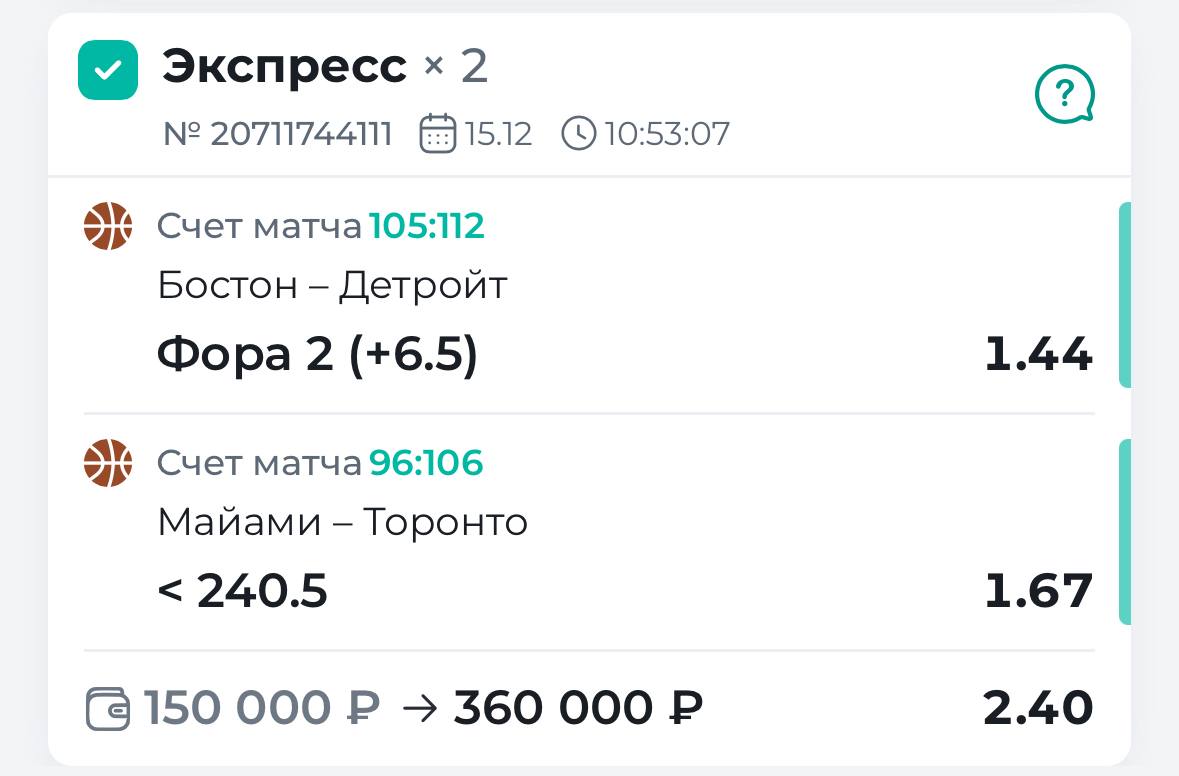The height and width of the screenshot is (776, 1179).
Task: Click the total odds 2.40
Action: tap(1038, 709)
